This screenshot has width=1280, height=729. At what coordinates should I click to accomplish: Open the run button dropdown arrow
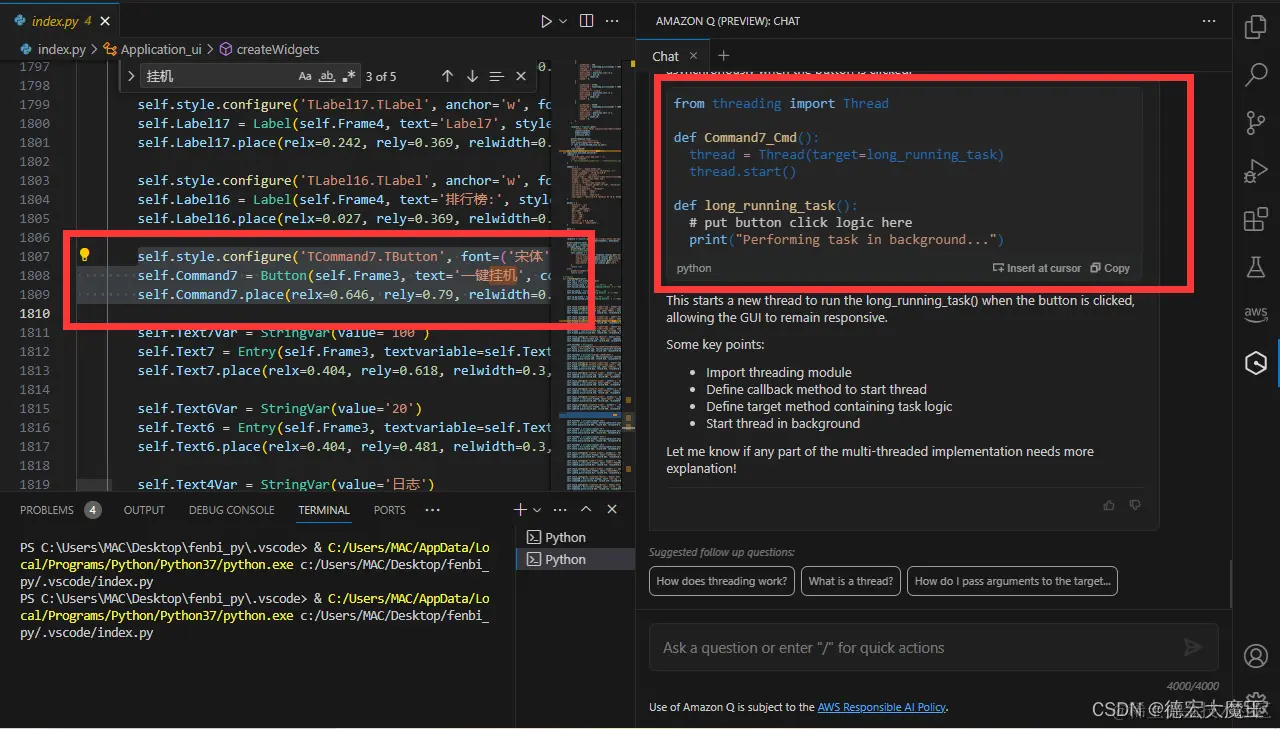pos(563,20)
